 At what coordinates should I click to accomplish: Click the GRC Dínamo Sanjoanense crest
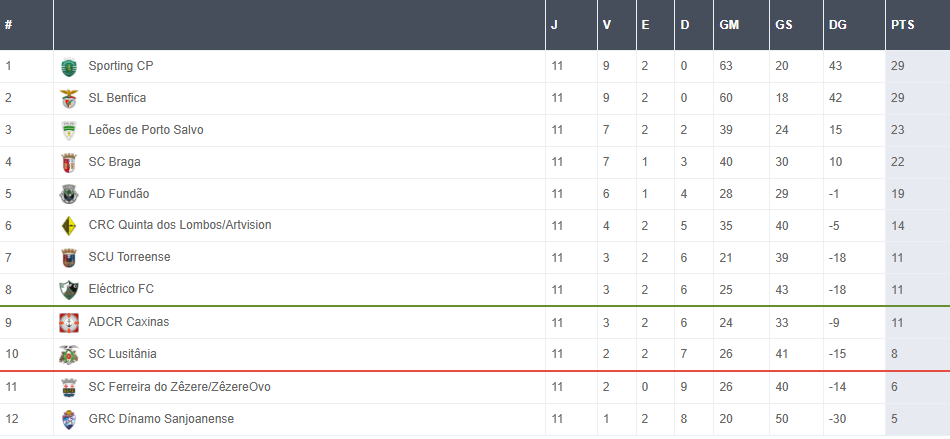point(68,420)
